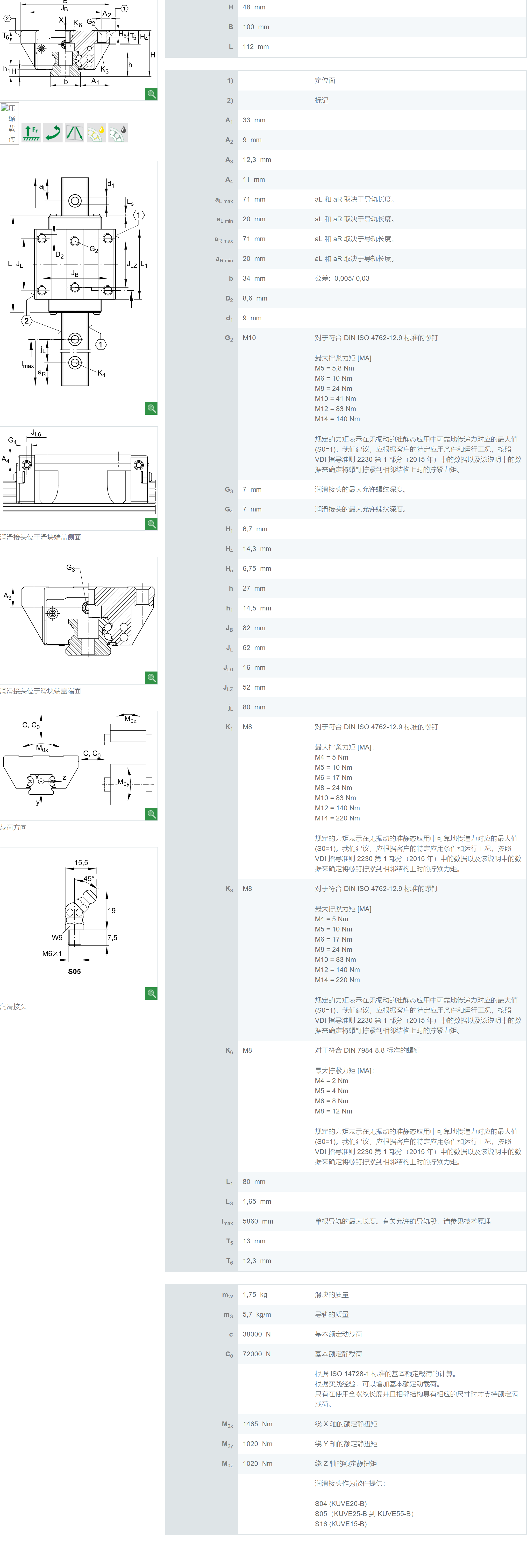
Task: Zoom the end-face lubrication connector drawing (G3, A3)
Action: point(151,678)
